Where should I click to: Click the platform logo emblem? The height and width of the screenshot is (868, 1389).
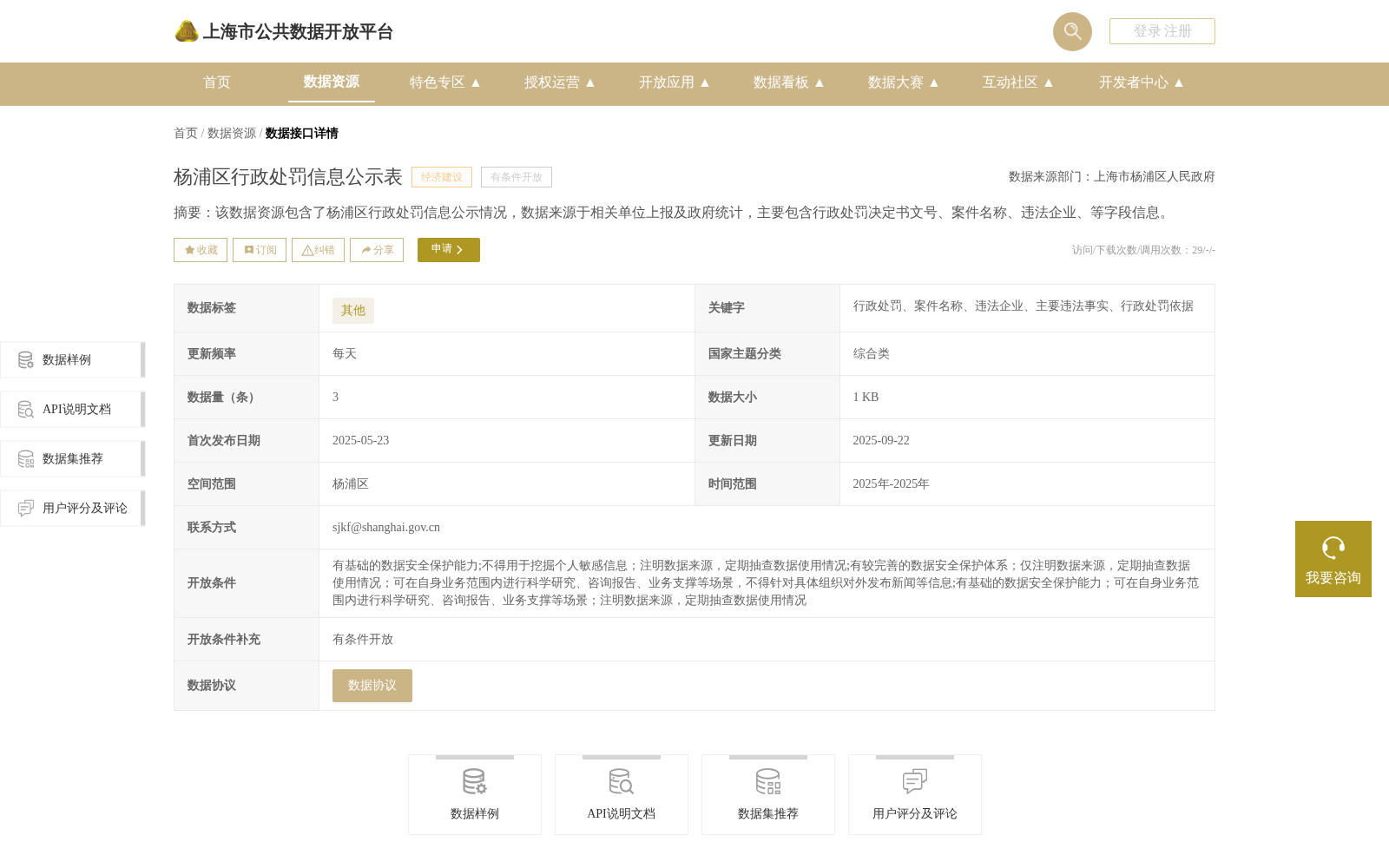[x=187, y=31]
